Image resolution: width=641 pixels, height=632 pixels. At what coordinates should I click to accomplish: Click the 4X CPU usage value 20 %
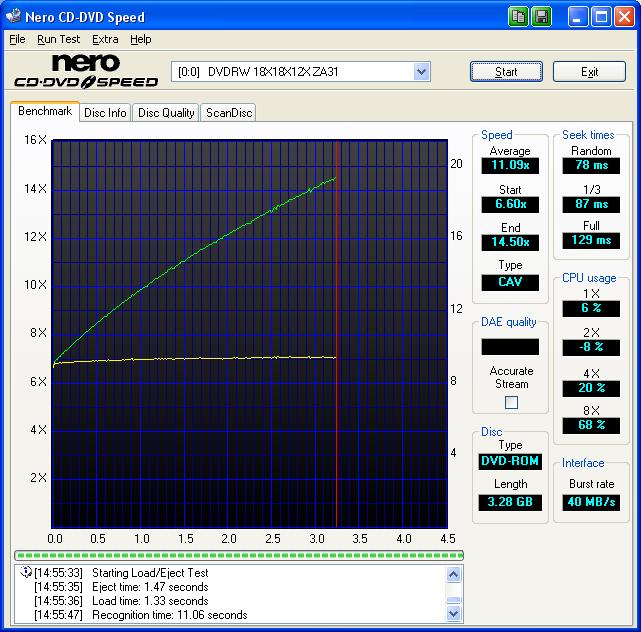click(x=591, y=388)
